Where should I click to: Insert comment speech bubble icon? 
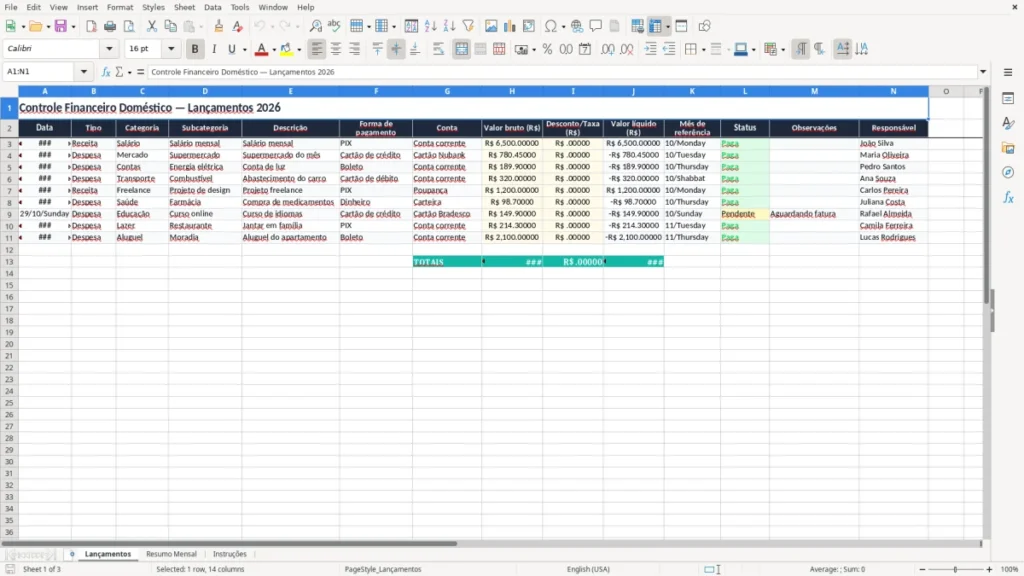point(596,26)
